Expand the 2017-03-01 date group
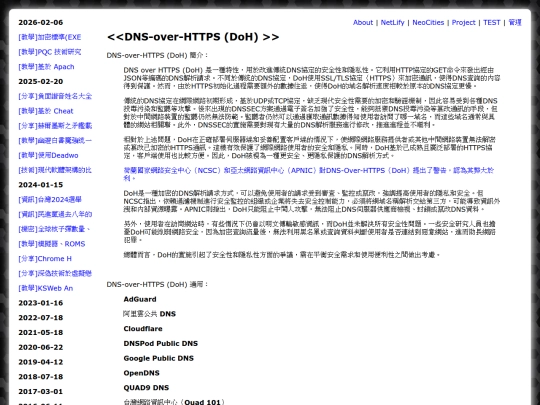Image resolution: width=540 pixels, height=405 pixels. tap(41, 392)
